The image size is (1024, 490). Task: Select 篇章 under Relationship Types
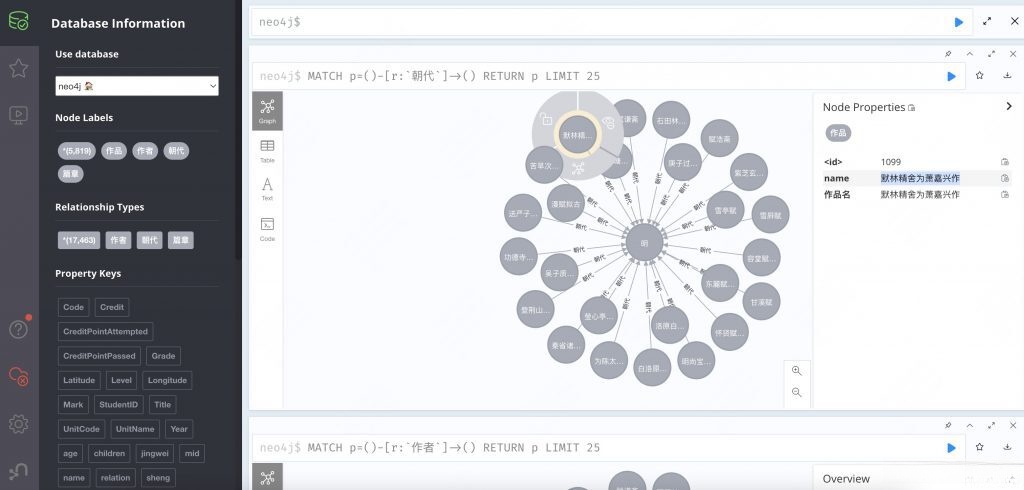[x=181, y=240]
